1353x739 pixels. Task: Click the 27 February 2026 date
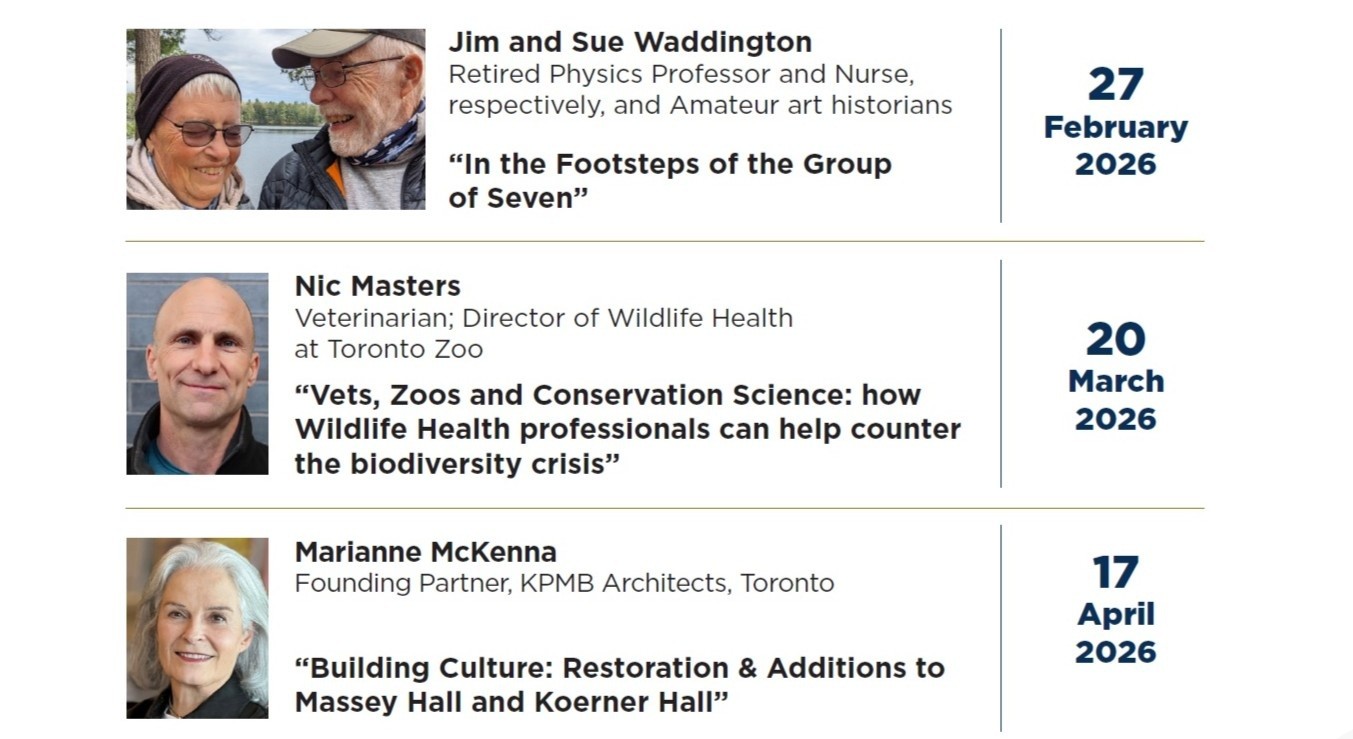(1115, 123)
